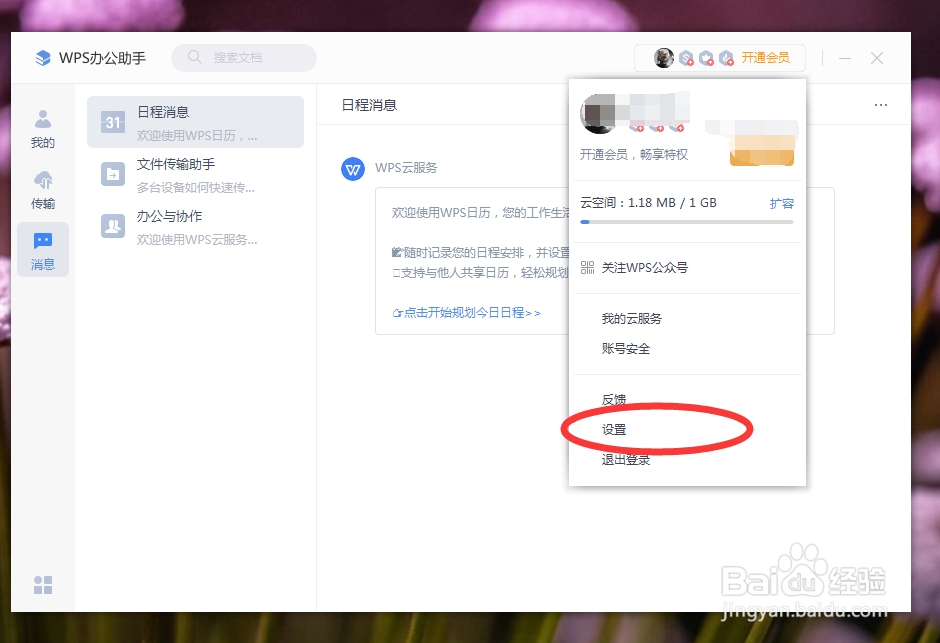Select the 文件传输助手 conversation
This screenshot has width=940, height=643.
pyautogui.click(x=195, y=174)
